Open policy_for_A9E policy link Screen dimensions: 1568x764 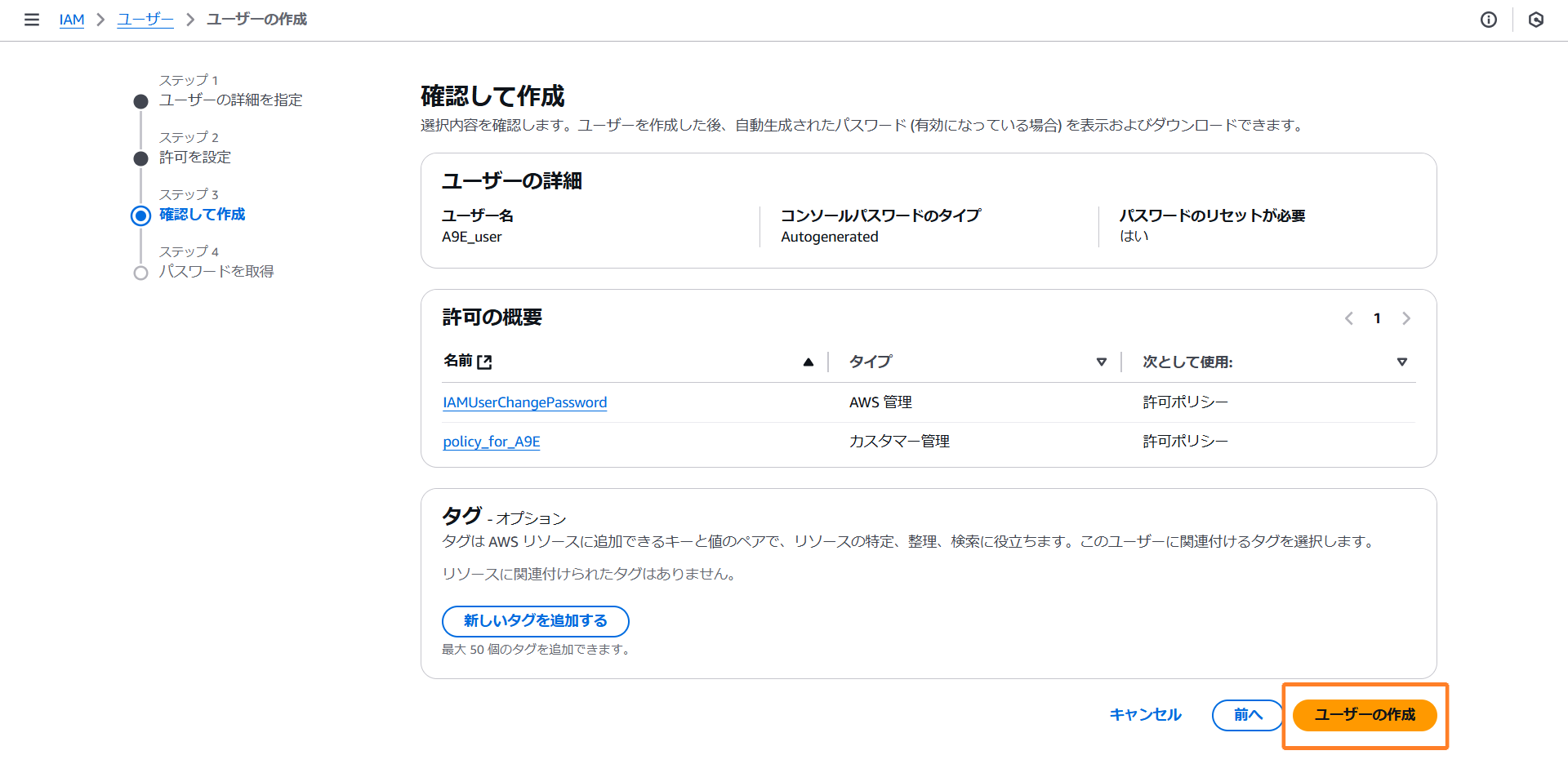tap(491, 442)
